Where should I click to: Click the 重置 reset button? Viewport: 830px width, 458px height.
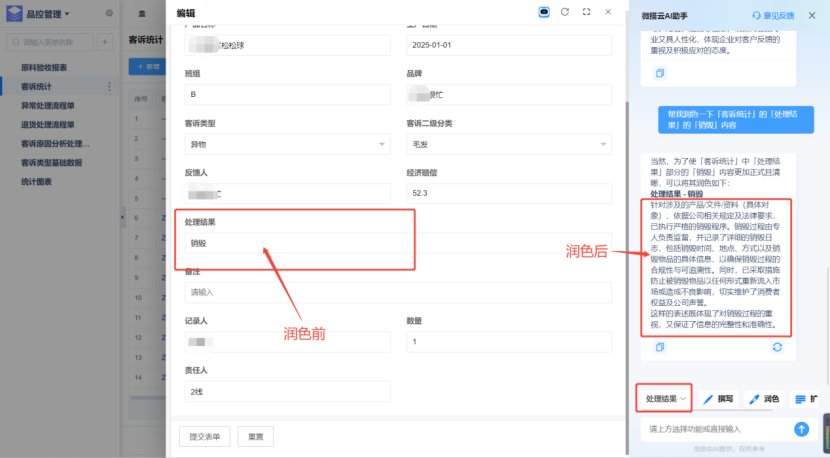pyautogui.click(x=256, y=436)
